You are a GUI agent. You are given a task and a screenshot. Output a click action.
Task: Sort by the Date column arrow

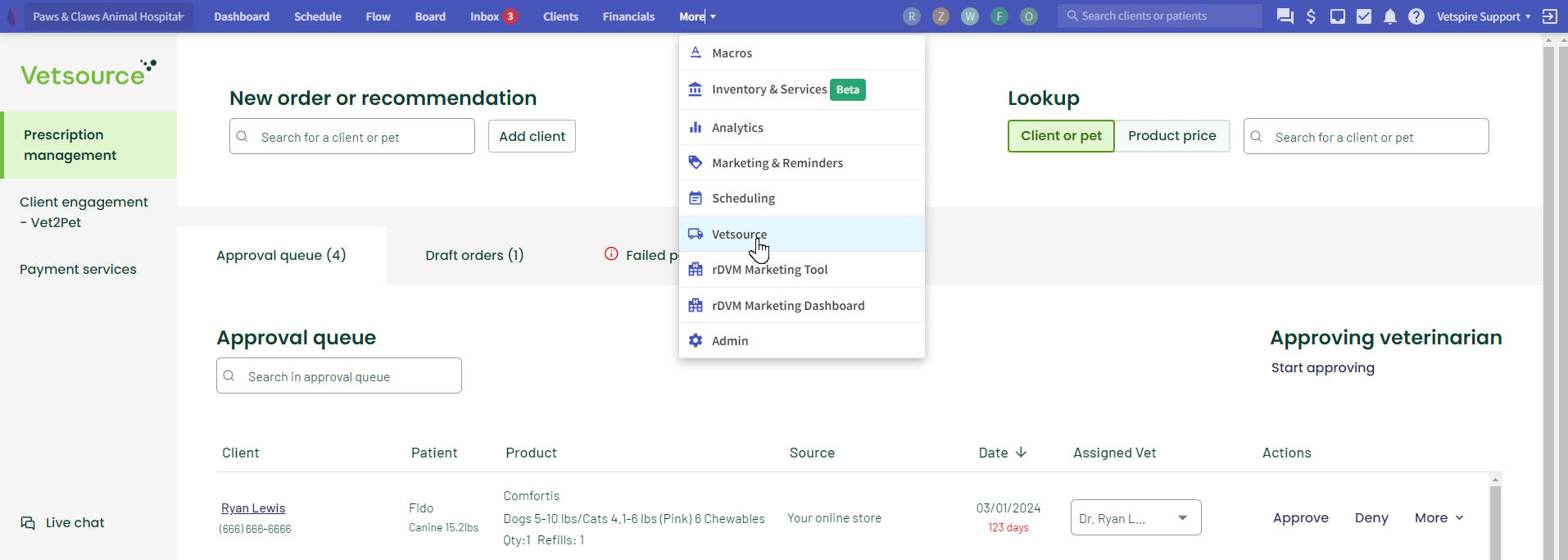(x=1021, y=453)
